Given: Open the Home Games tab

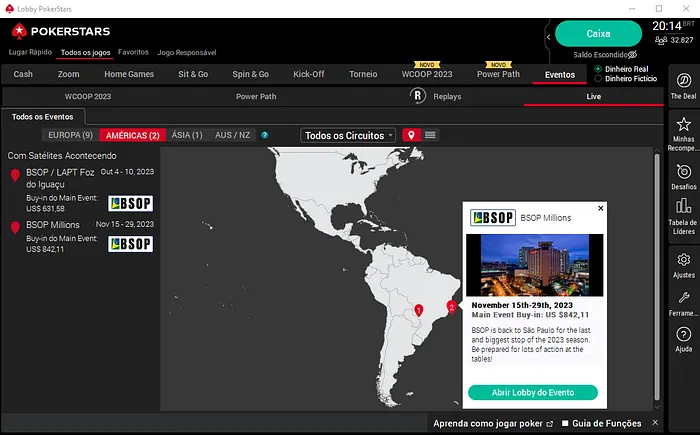Looking at the screenshot, I should pos(129,74).
